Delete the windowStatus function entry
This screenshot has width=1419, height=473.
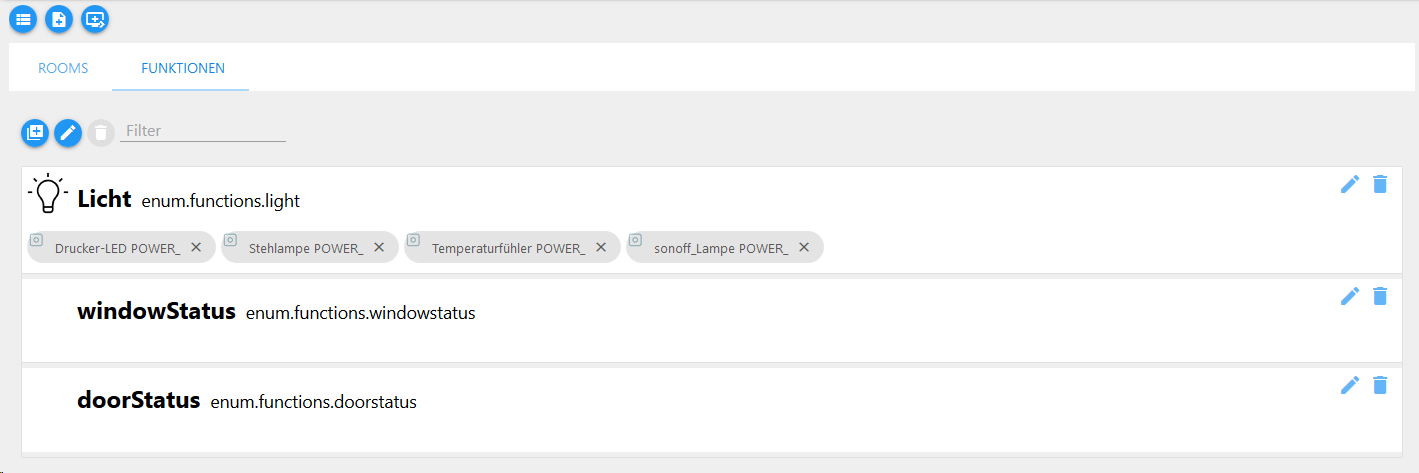1380,296
